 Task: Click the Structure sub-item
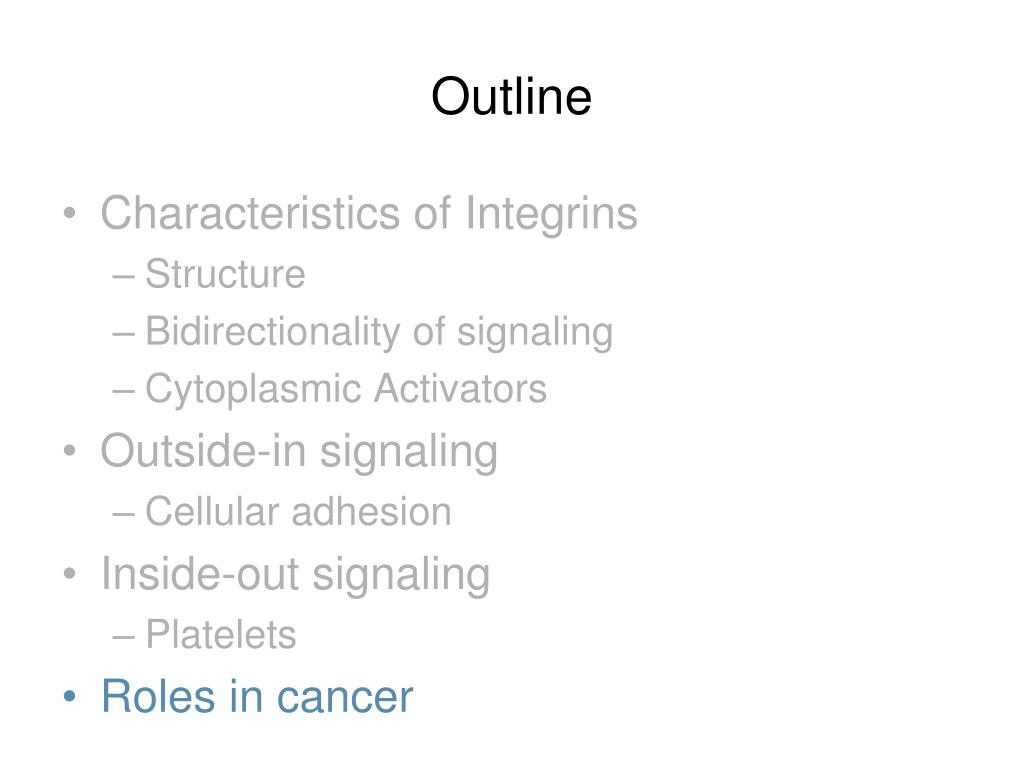[x=225, y=274]
